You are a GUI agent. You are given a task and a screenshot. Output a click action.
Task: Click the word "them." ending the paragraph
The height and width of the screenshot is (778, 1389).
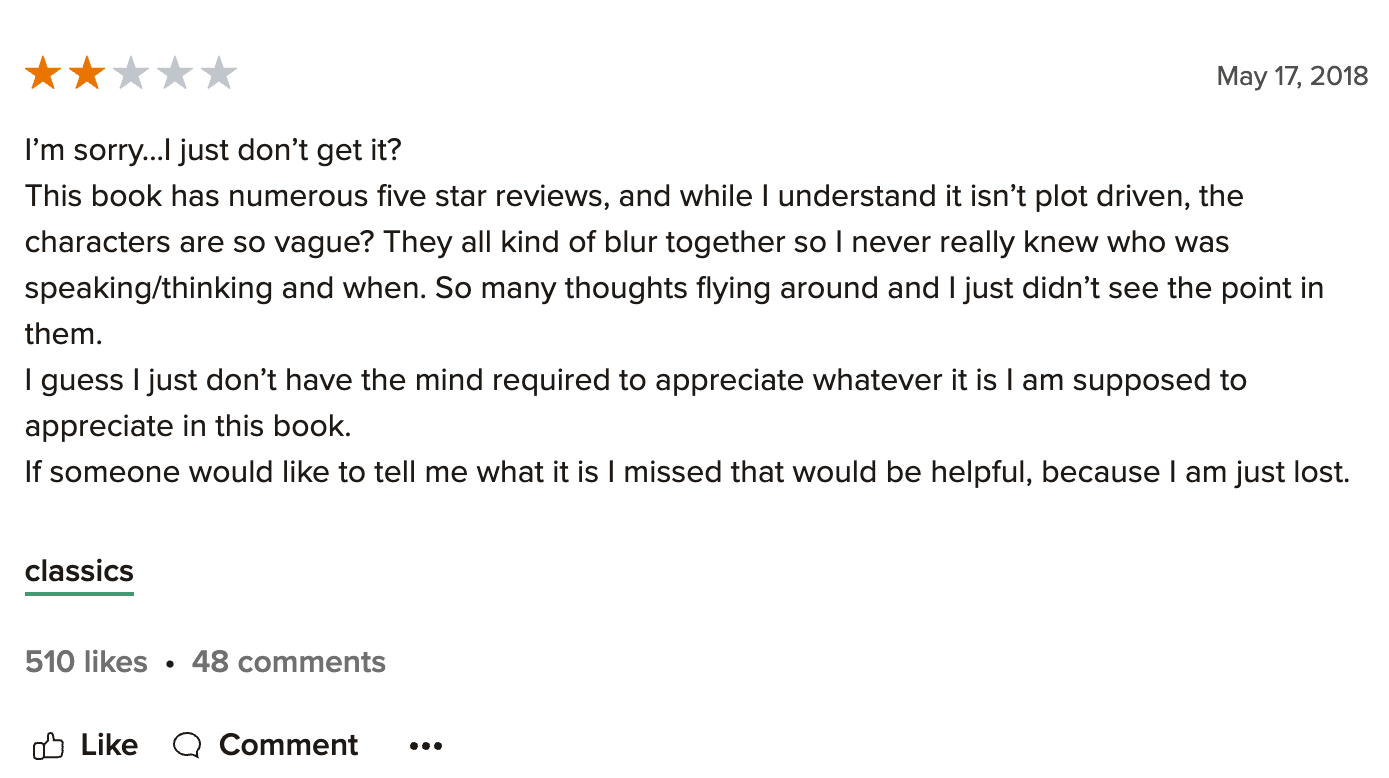[64, 334]
